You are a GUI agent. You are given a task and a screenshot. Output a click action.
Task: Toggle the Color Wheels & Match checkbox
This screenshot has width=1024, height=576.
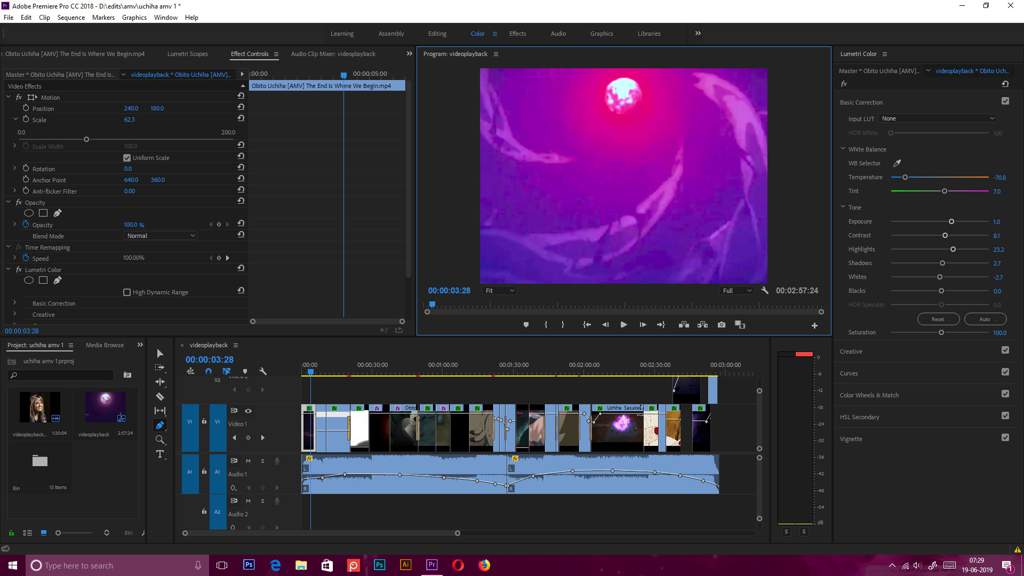point(1005,394)
